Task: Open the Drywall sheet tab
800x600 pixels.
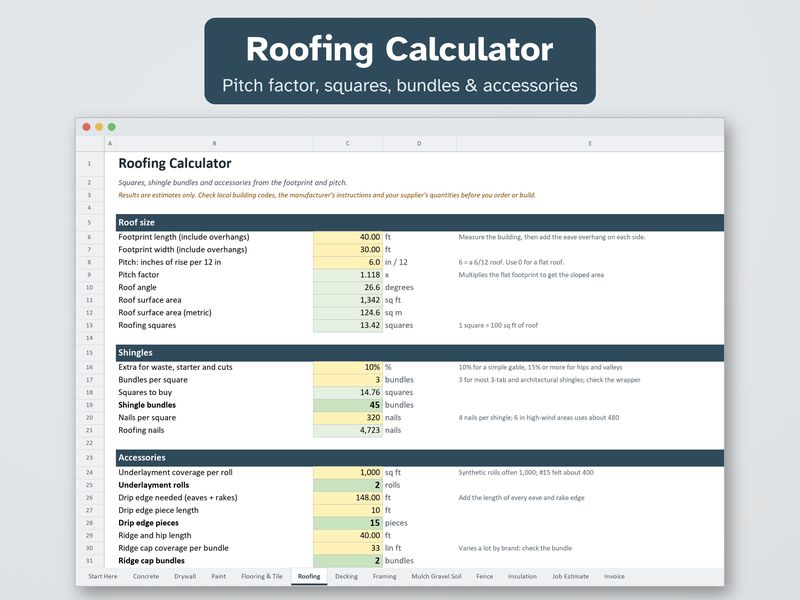Action: click(185, 576)
